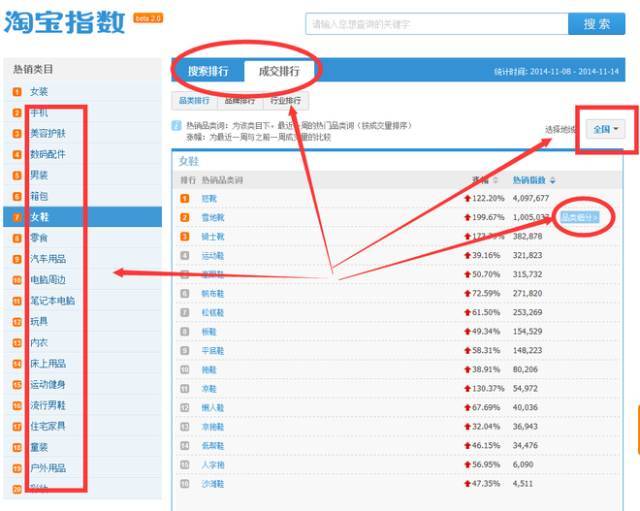Screen dimensions: 640x511
Task: Open the 雪地靴 category link
Action: coord(213,218)
